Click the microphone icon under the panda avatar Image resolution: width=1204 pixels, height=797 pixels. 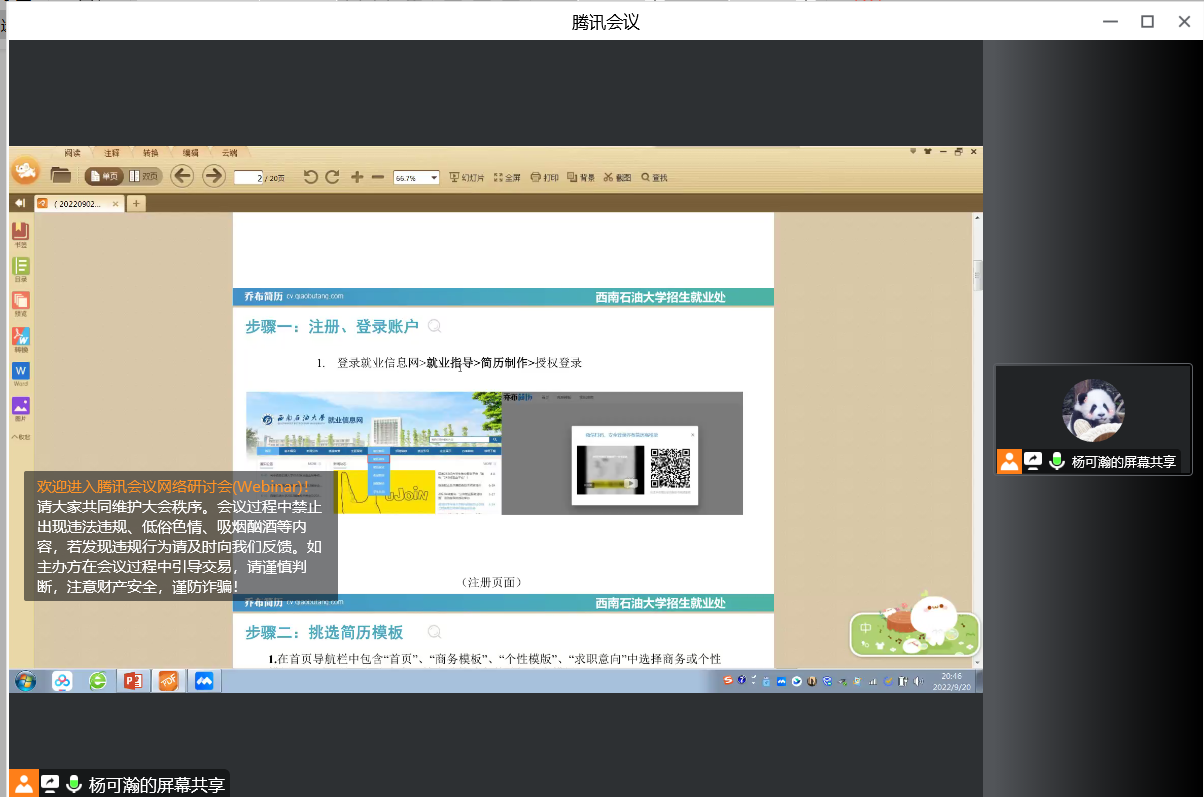[1057, 461]
